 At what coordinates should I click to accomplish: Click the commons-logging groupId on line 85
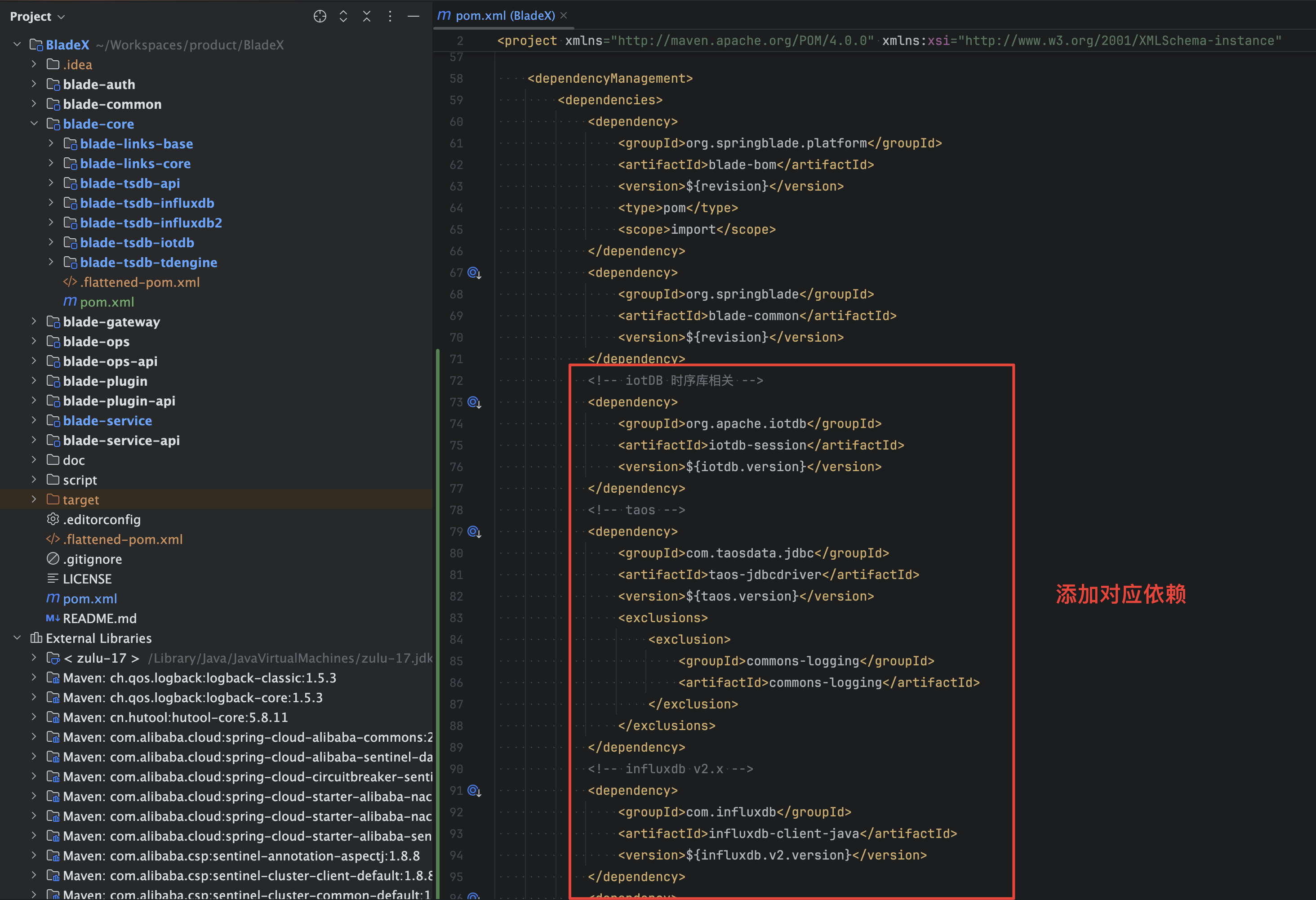click(x=802, y=661)
